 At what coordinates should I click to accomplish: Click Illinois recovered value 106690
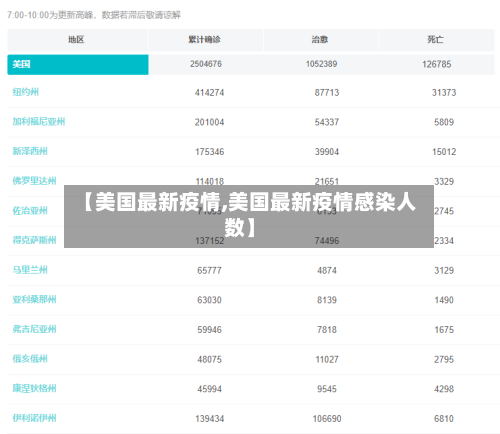tap(327, 419)
